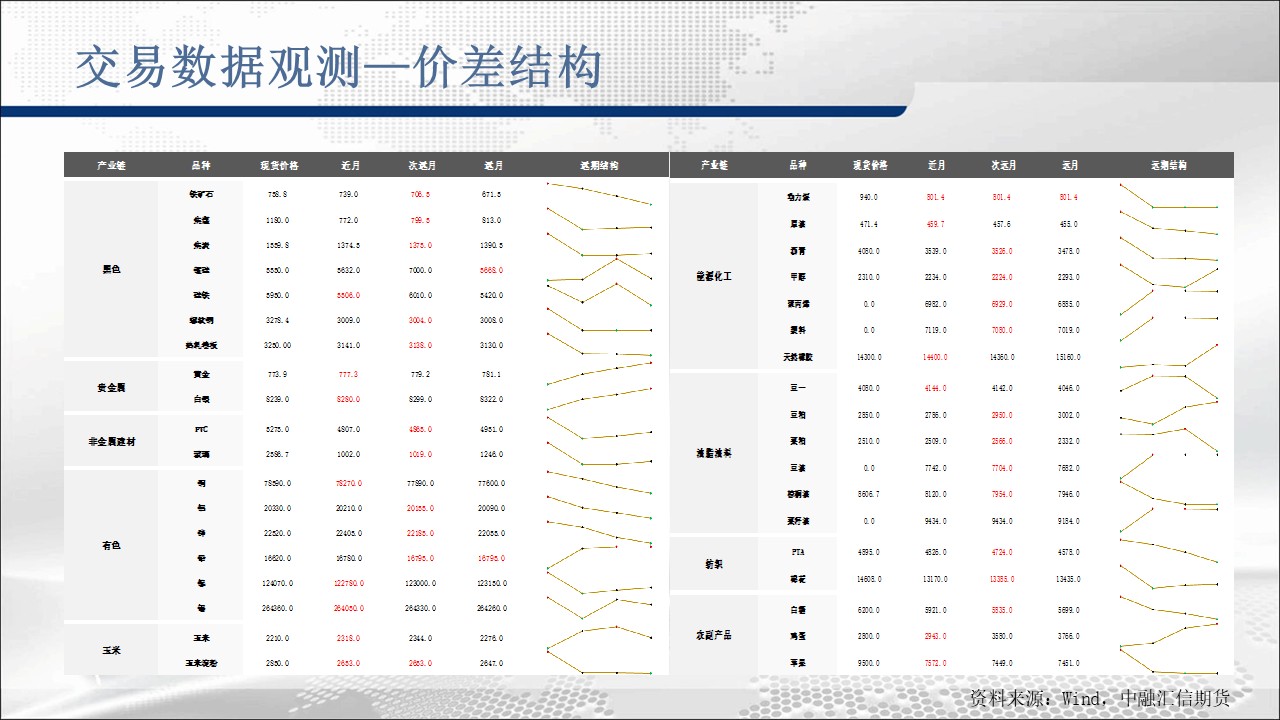Click the 农副产品 category cell
1280x720 pixels.
(x=714, y=635)
